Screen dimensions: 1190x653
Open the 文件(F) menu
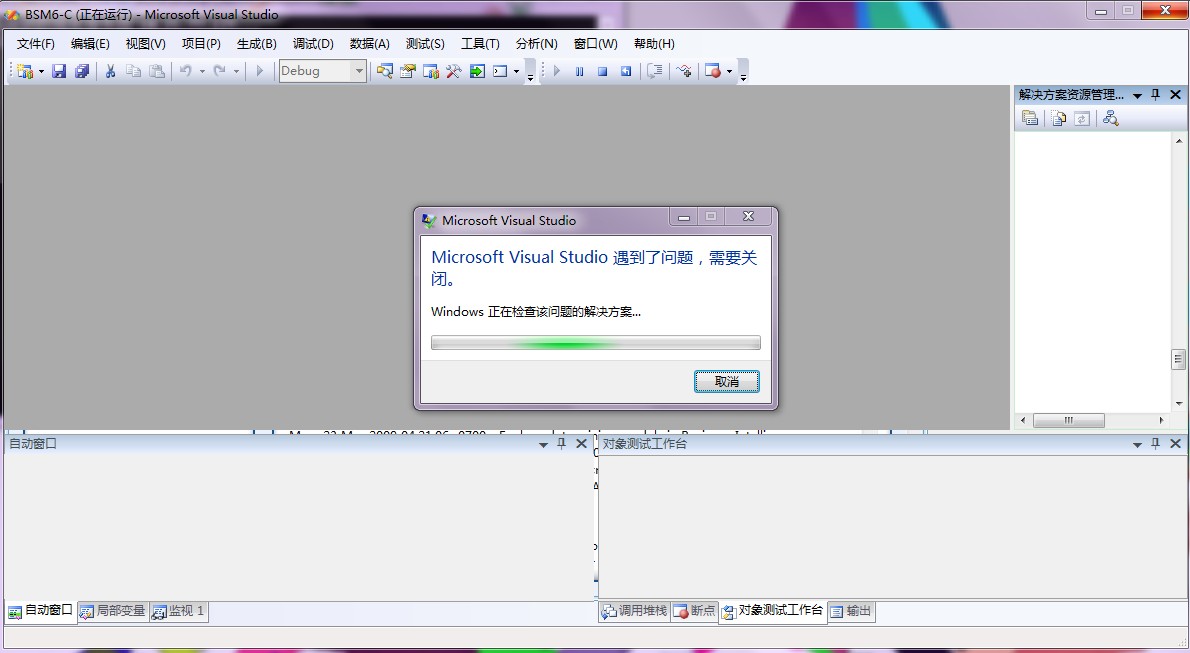pyautogui.click(x=36, y=44)
